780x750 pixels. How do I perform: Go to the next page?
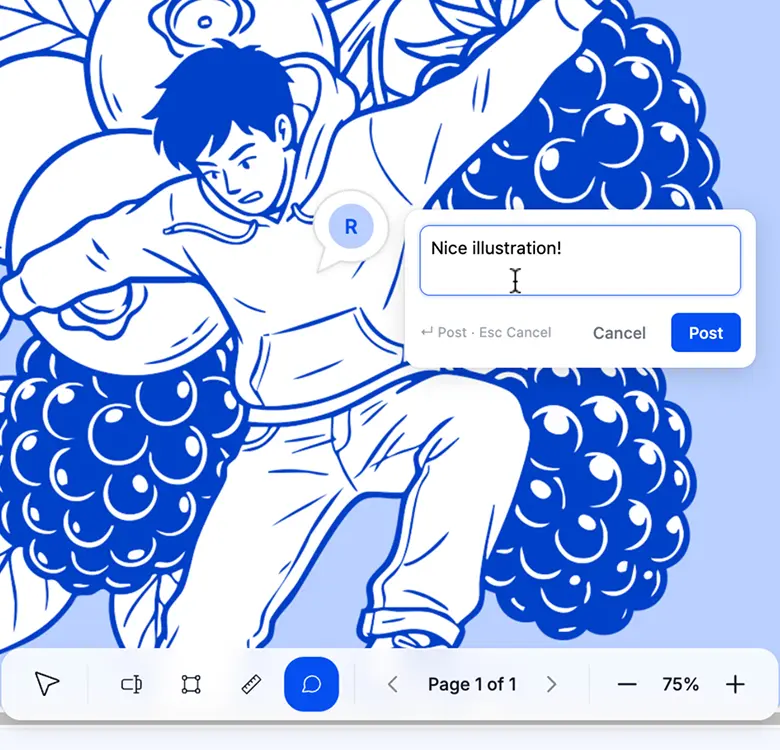click(x=551, y=684)
